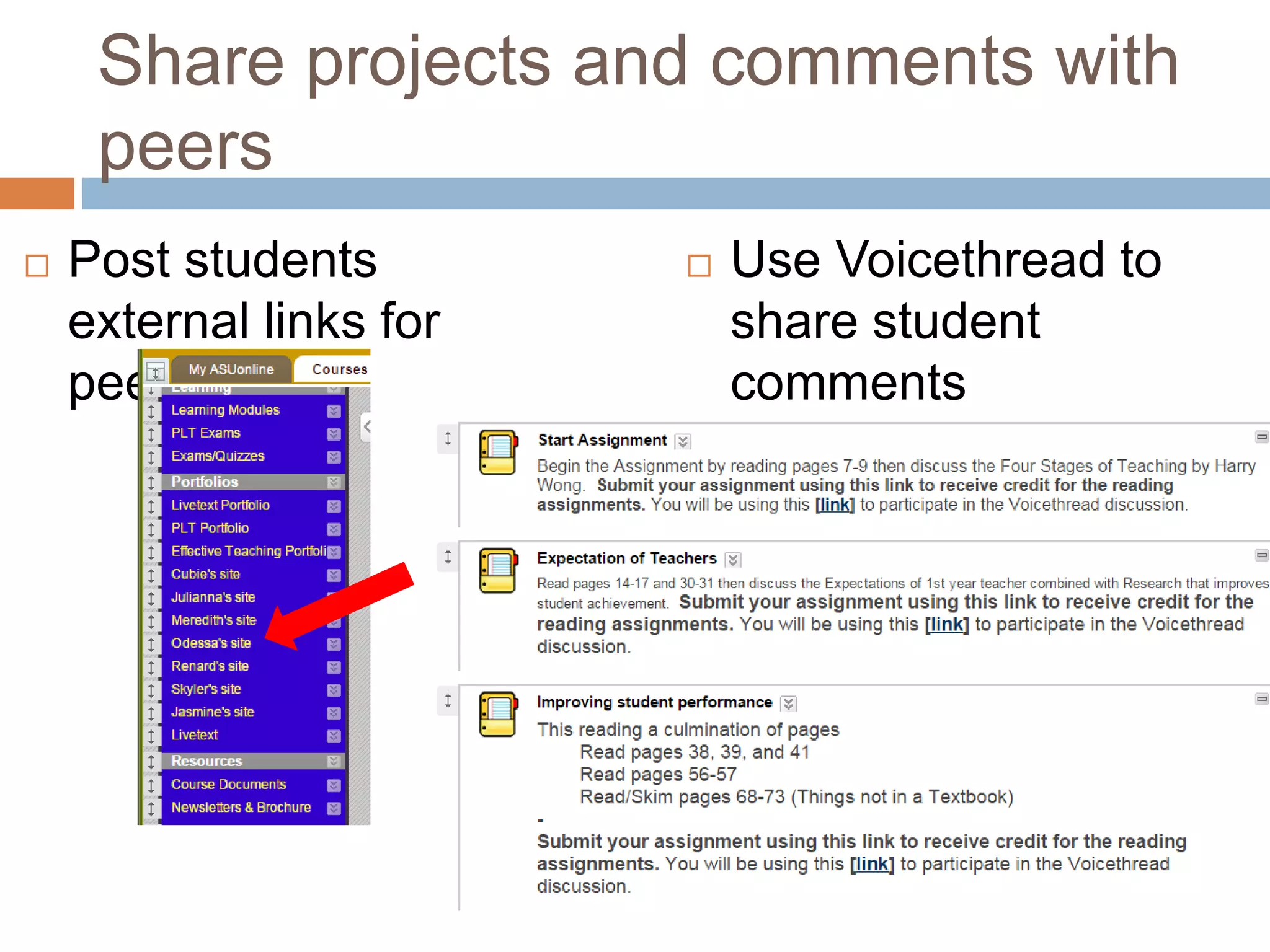The width and height of the screenshot is (1270, 952).
Task: Expand options for Jasmine's site
Action: (x=334, y=713)
